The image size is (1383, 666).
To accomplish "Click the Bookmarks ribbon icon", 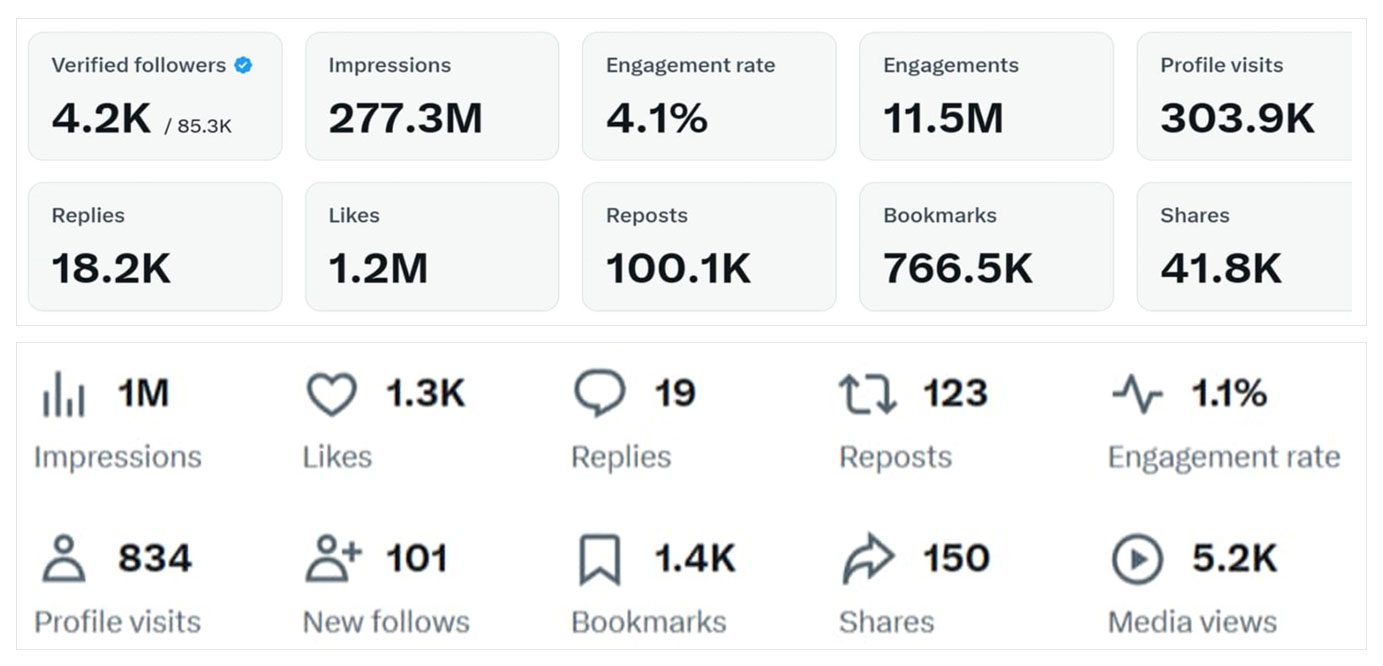I will pyautogui.click(x=600, y=560).
